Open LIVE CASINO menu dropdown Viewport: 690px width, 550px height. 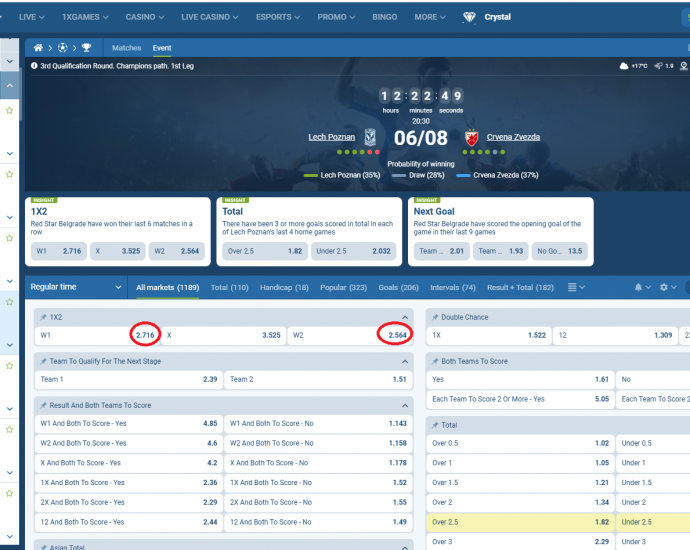[x=210, y=17]
